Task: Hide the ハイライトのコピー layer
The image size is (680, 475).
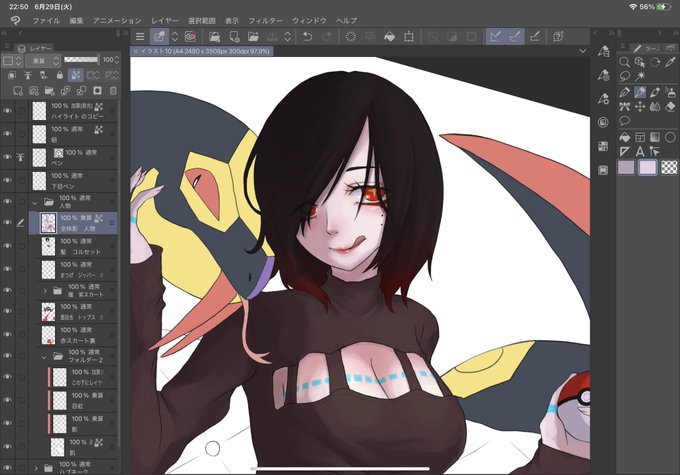Action: tap(7, 111)
